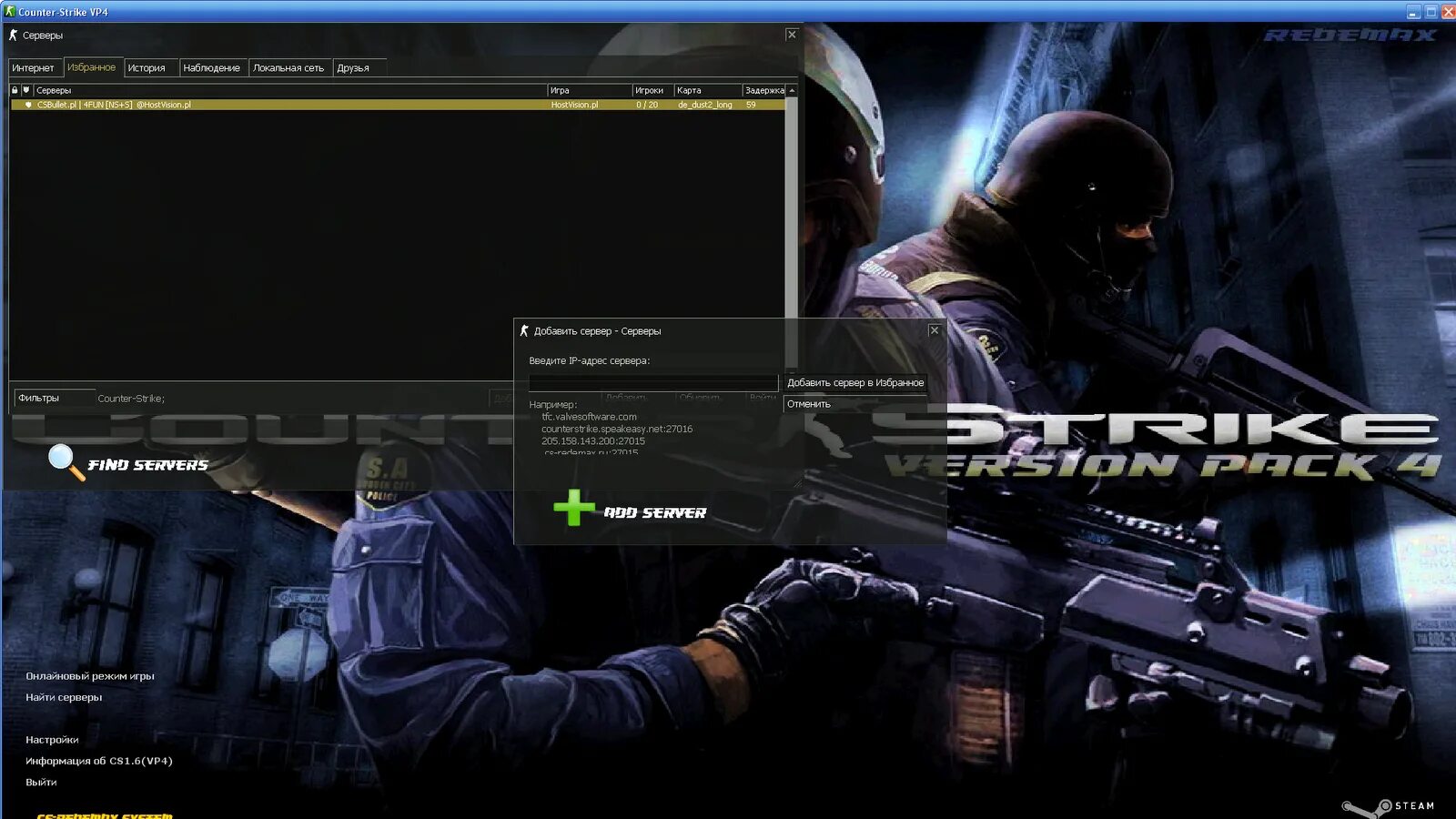
Task: Click map name de_dust2_long
Action: [x=704, y=105]
